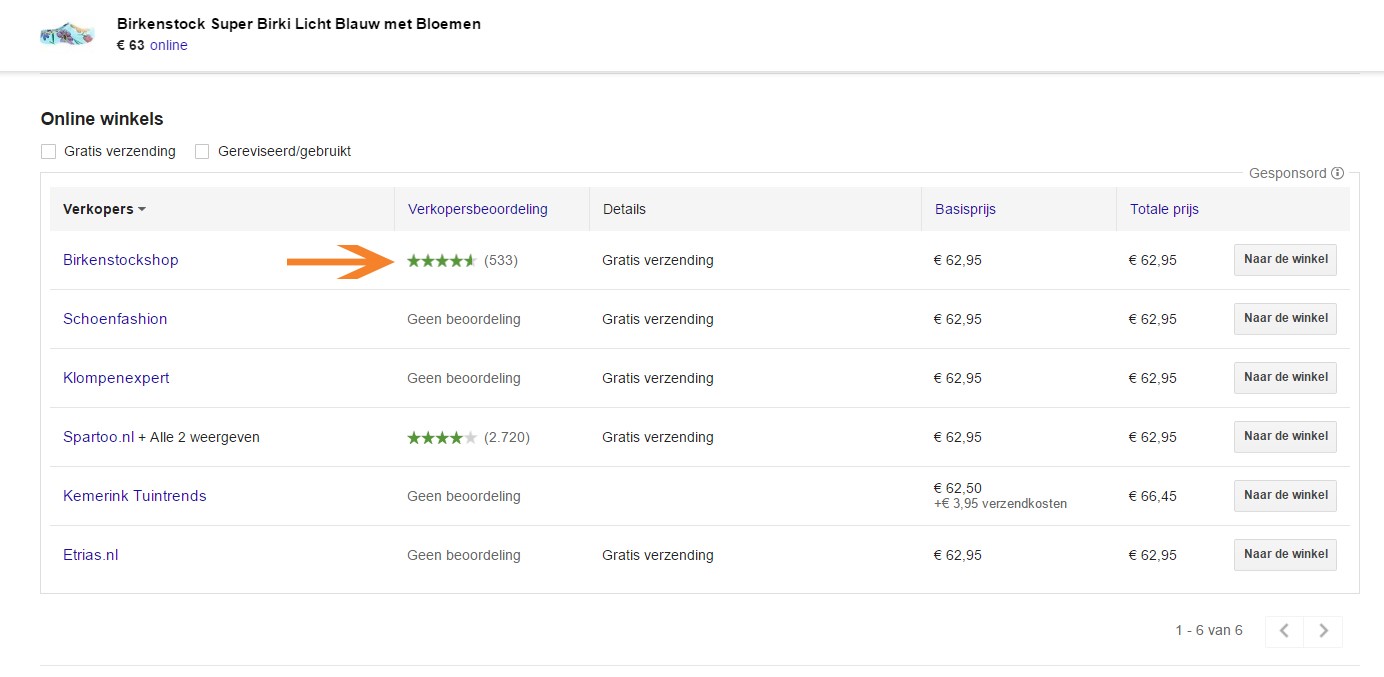Open the Verkopers sort dropdown arrow
The height and width of the screenshot is (677, 1384).
click(x=142, y=210)
